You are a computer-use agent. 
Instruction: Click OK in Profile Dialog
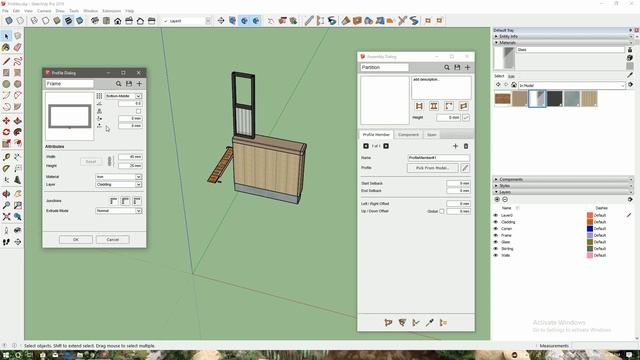pyautogui.click(x=76, y=240)
